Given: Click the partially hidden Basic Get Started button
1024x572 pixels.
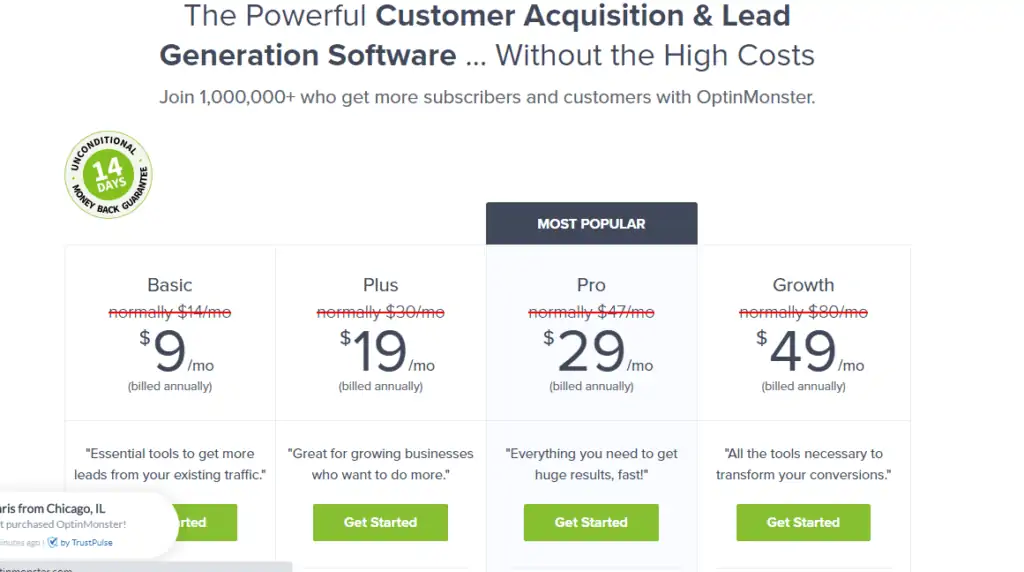Looking at the screenshot, I should [x=206, y=522].
